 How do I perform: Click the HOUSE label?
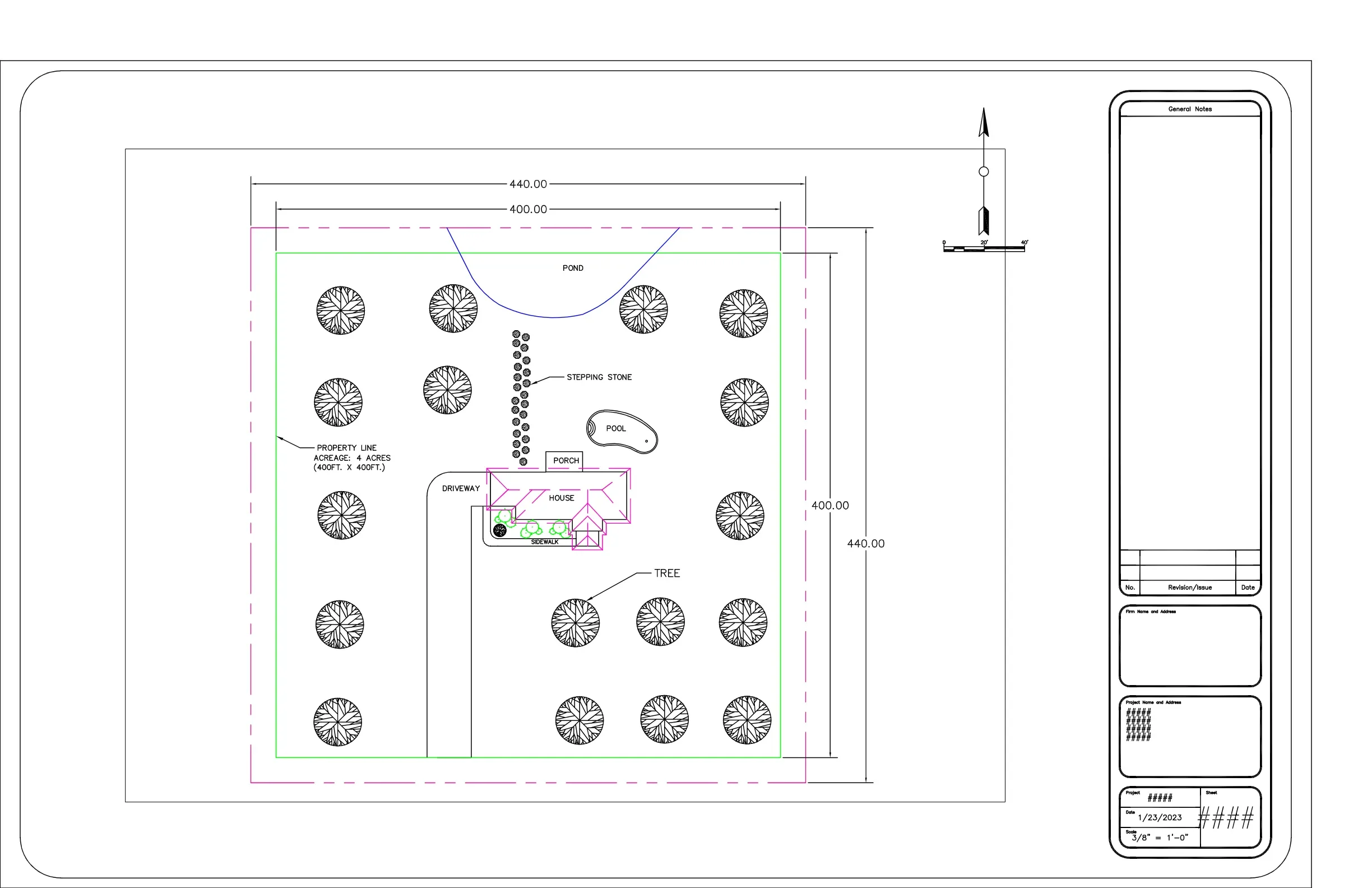point(561,498)
